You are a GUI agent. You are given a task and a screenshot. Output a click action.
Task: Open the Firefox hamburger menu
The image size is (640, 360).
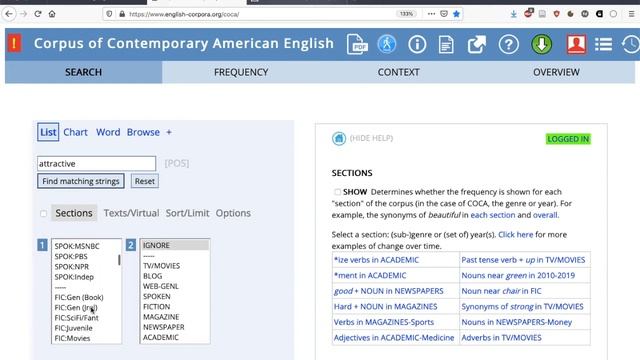point(631,14)
